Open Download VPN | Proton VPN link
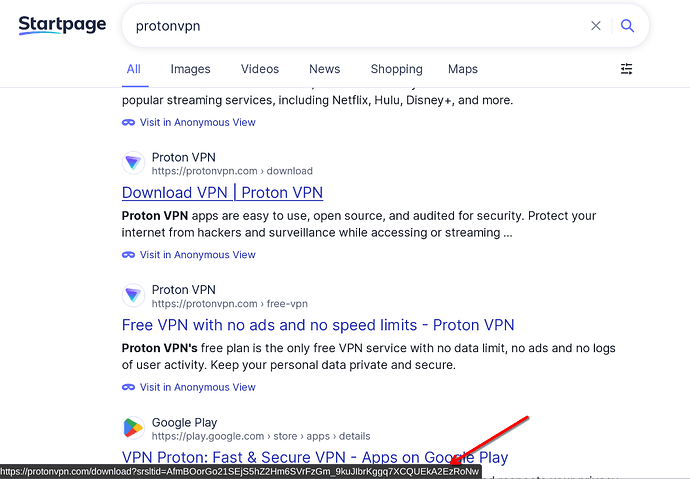The height and width of the screenshot is (479, 690). point(222,193)
